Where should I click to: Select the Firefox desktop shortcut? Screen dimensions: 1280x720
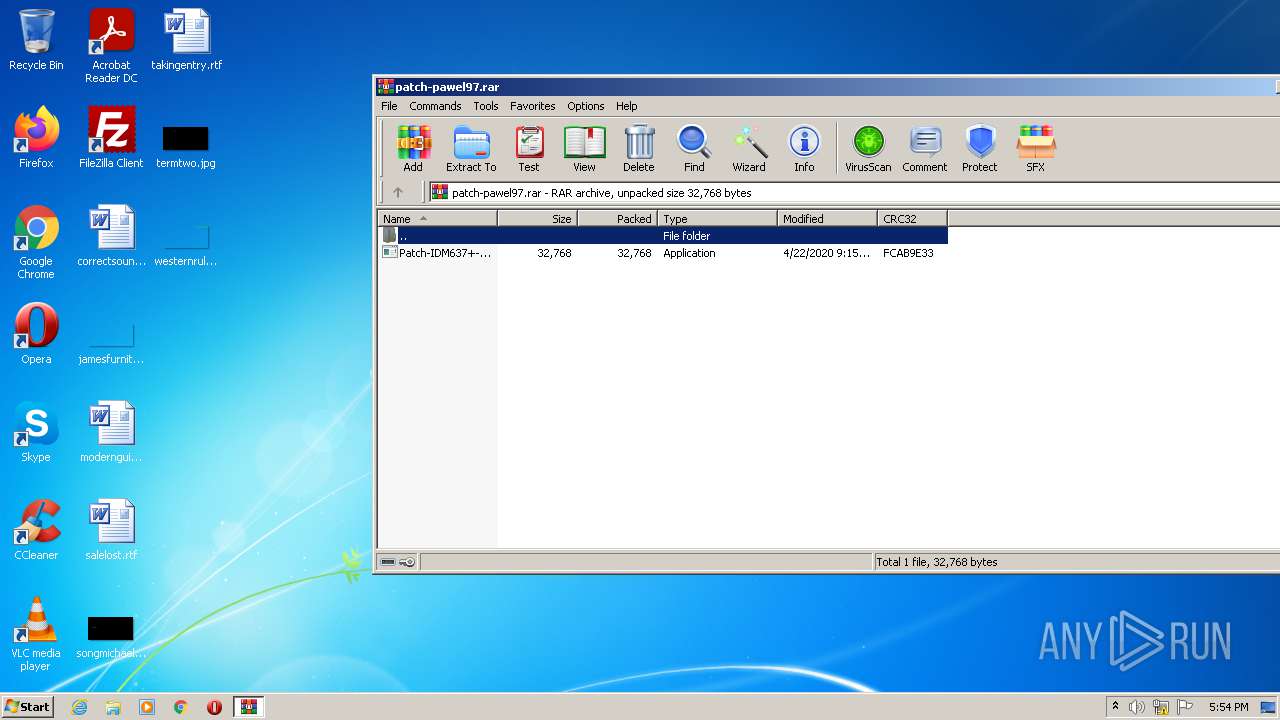click(x=36, y=138)
